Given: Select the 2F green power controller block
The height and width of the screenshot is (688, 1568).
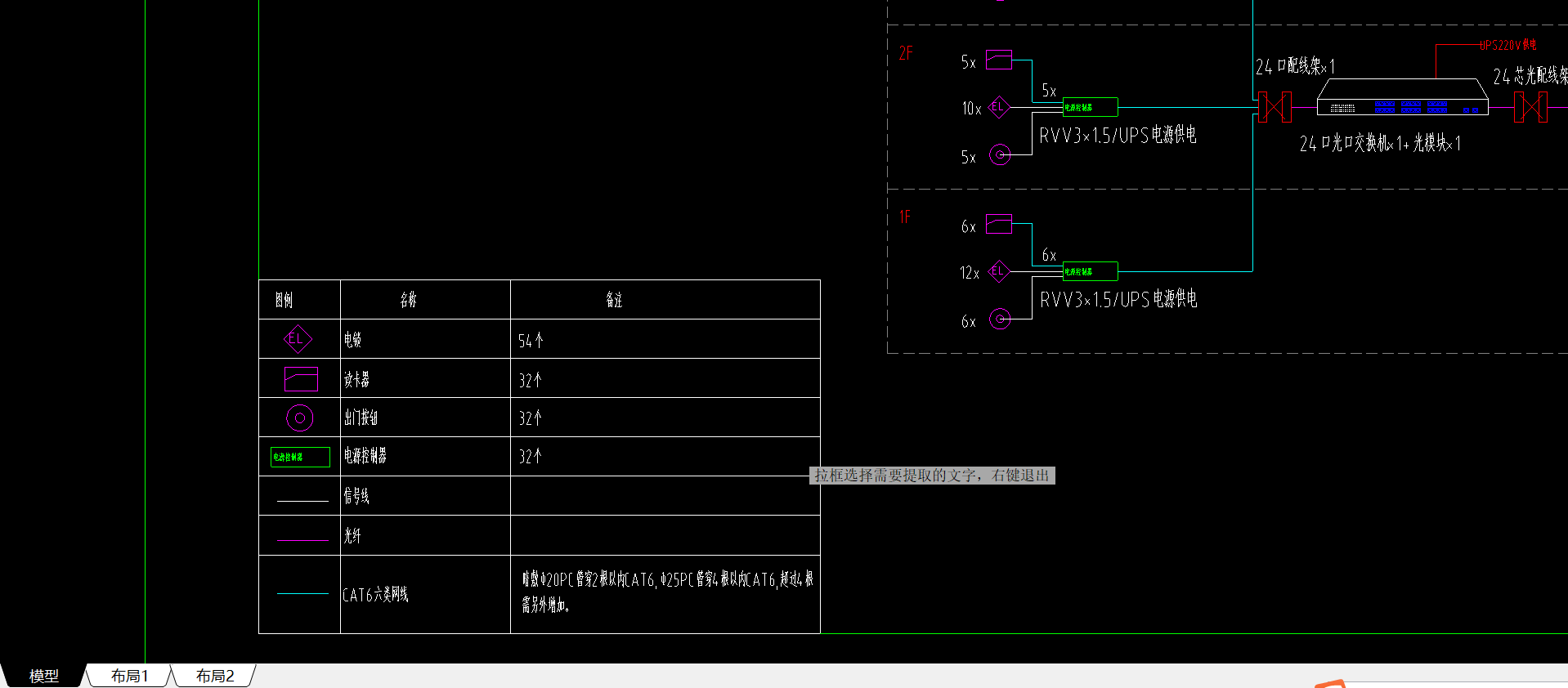Looking at the screenshot, I should (1090, 107).
